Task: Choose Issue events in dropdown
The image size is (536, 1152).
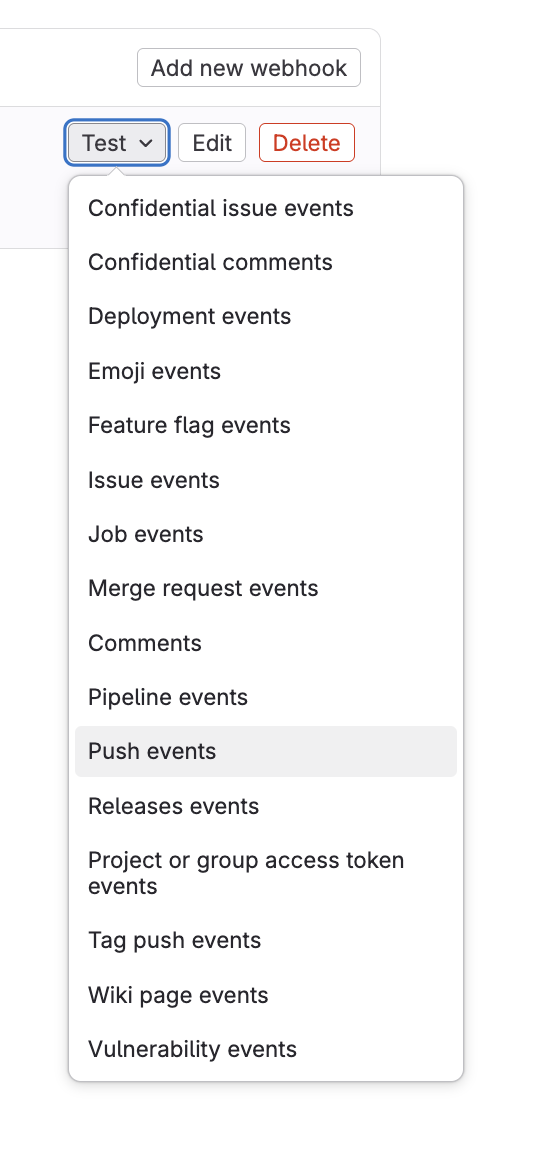Action: click(x=266, y=480)
